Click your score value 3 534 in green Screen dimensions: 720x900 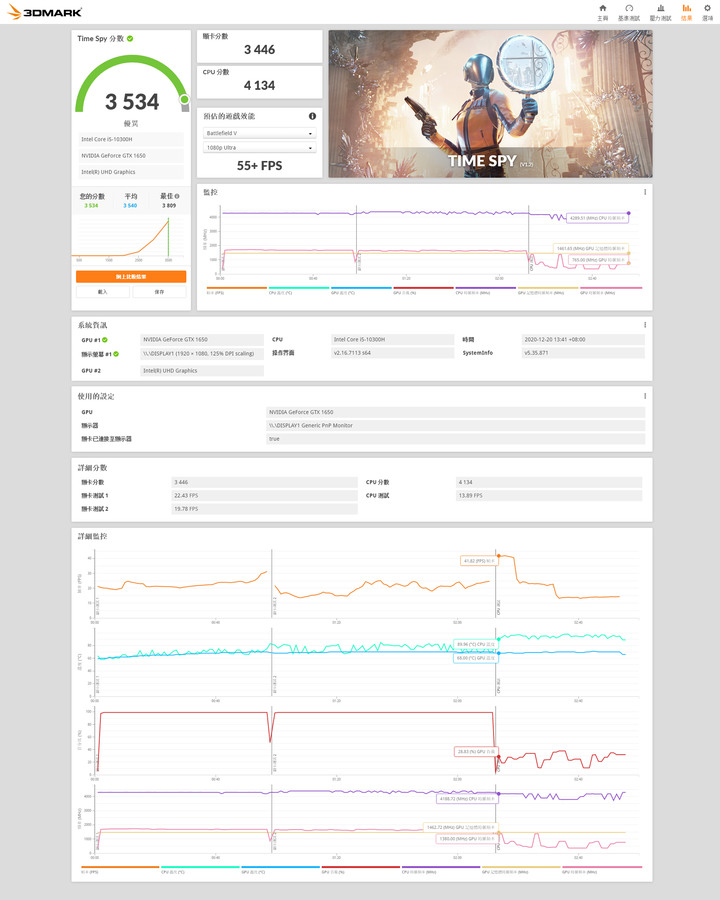(91, 205)
